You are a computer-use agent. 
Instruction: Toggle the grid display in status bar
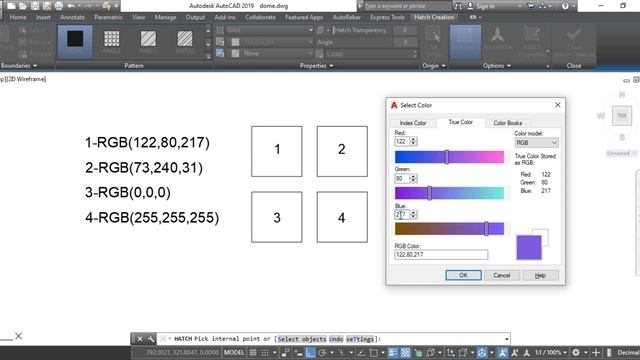(253, 353)
